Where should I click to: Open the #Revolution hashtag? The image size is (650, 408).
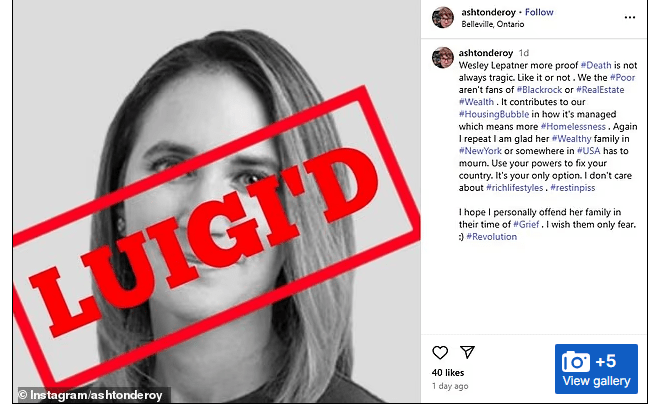click(x=492, y=237)
